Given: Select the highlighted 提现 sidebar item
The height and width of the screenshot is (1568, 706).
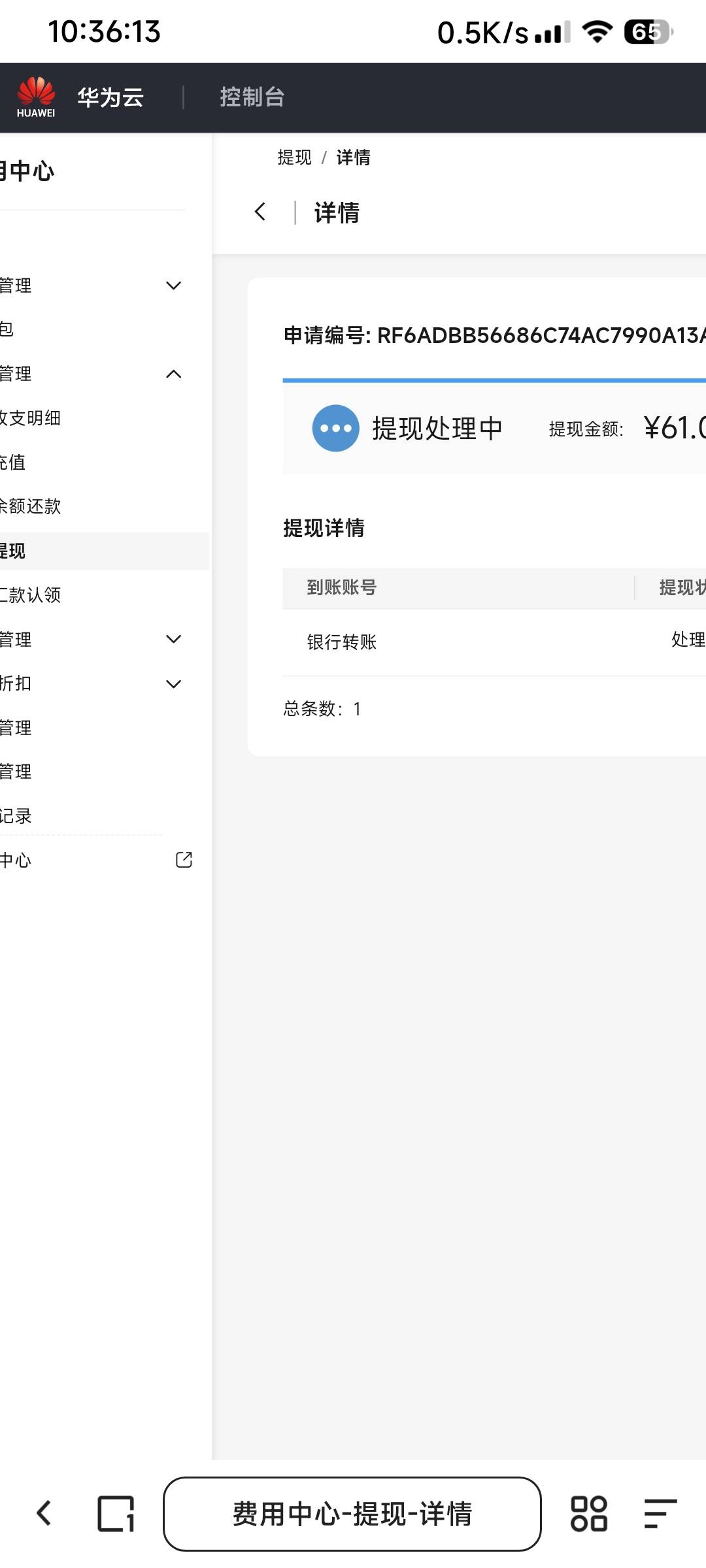Looking at the screenshot, I should click(x=105, y=551).
